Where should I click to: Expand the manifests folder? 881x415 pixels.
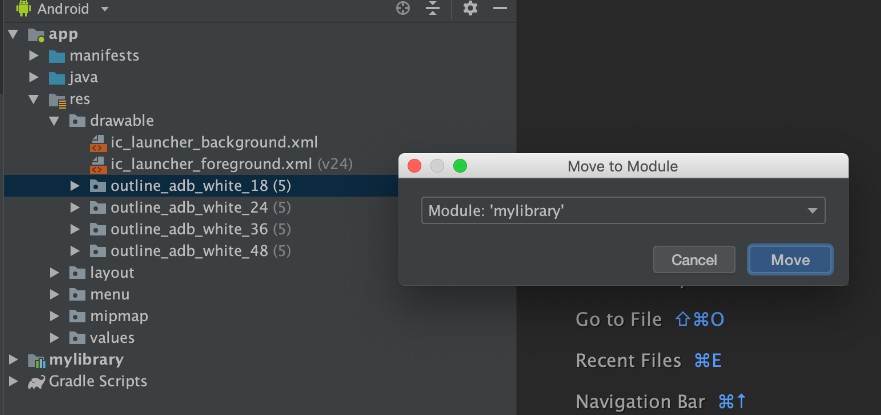tap(34, 56)
